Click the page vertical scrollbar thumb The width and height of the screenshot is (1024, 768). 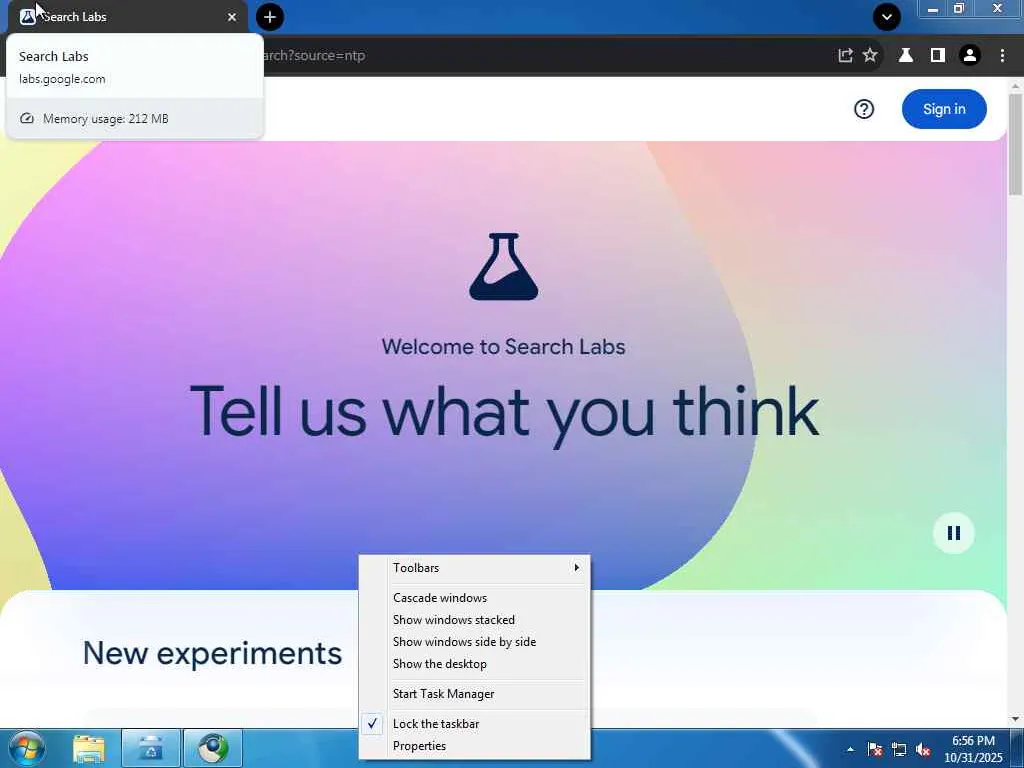1015,144
